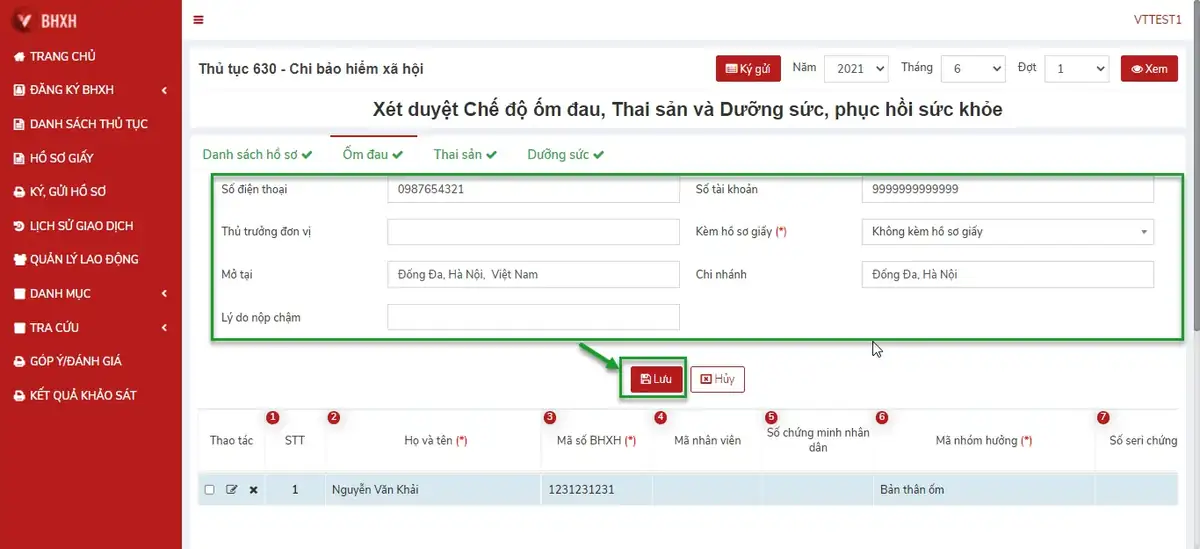The width and height of the screenshot is (1200, 549).
Task: Open Kèm hồ sơ giấy dropdown
Action: [1007, 232]
